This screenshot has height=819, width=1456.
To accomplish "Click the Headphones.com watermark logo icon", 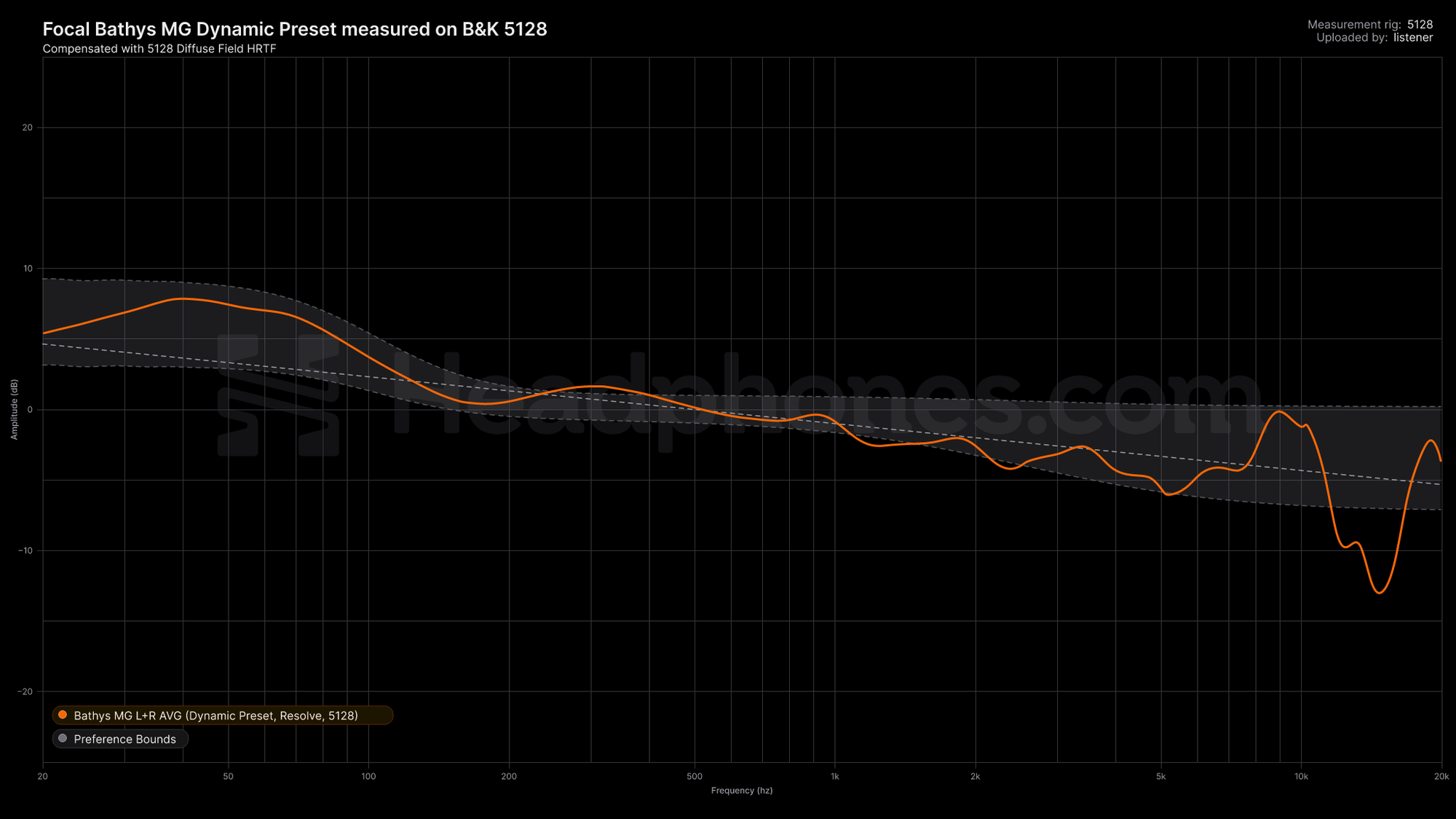I will coord(278,395).
